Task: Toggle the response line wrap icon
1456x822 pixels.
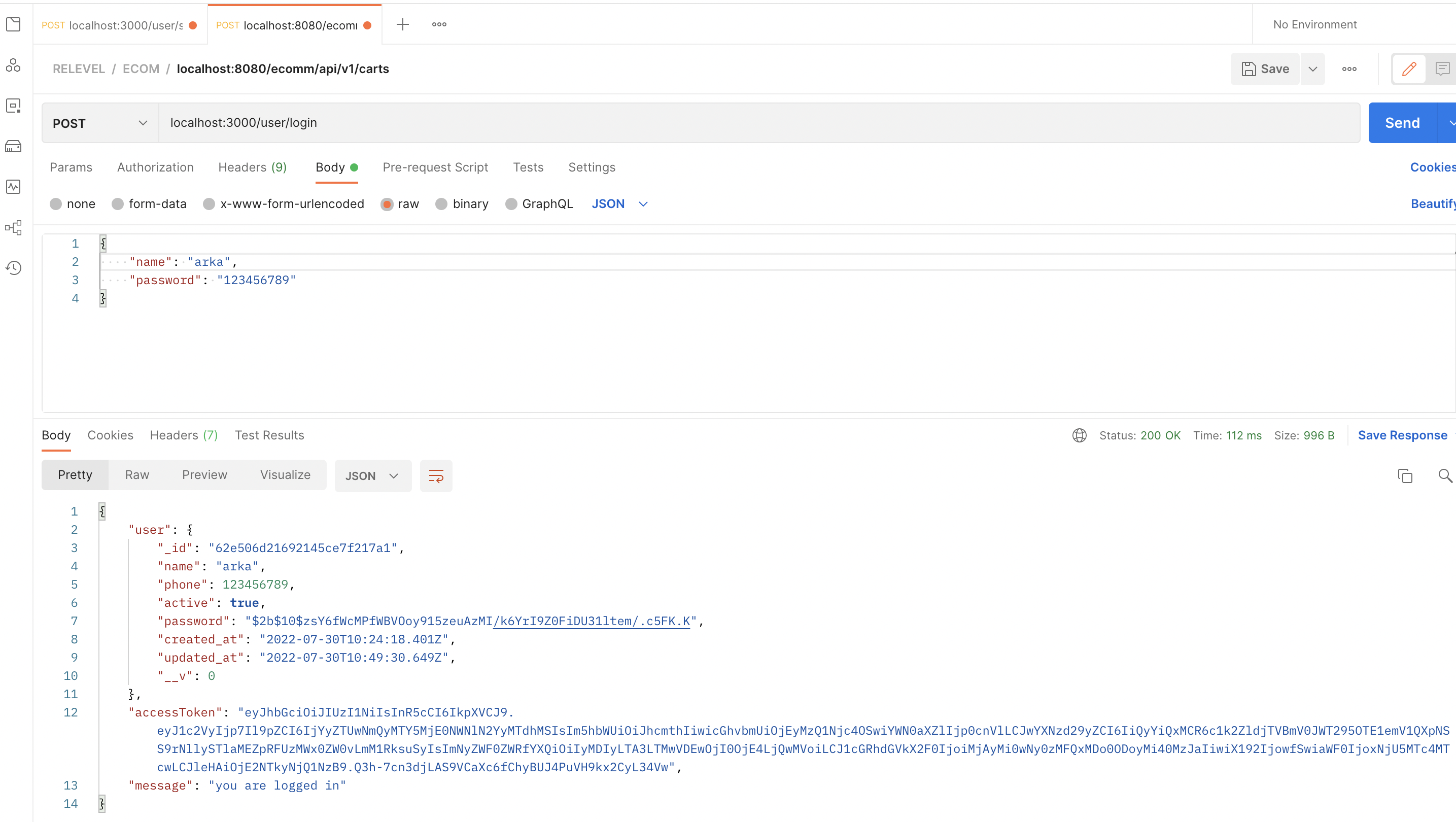Action: click(x=436, y=476)
